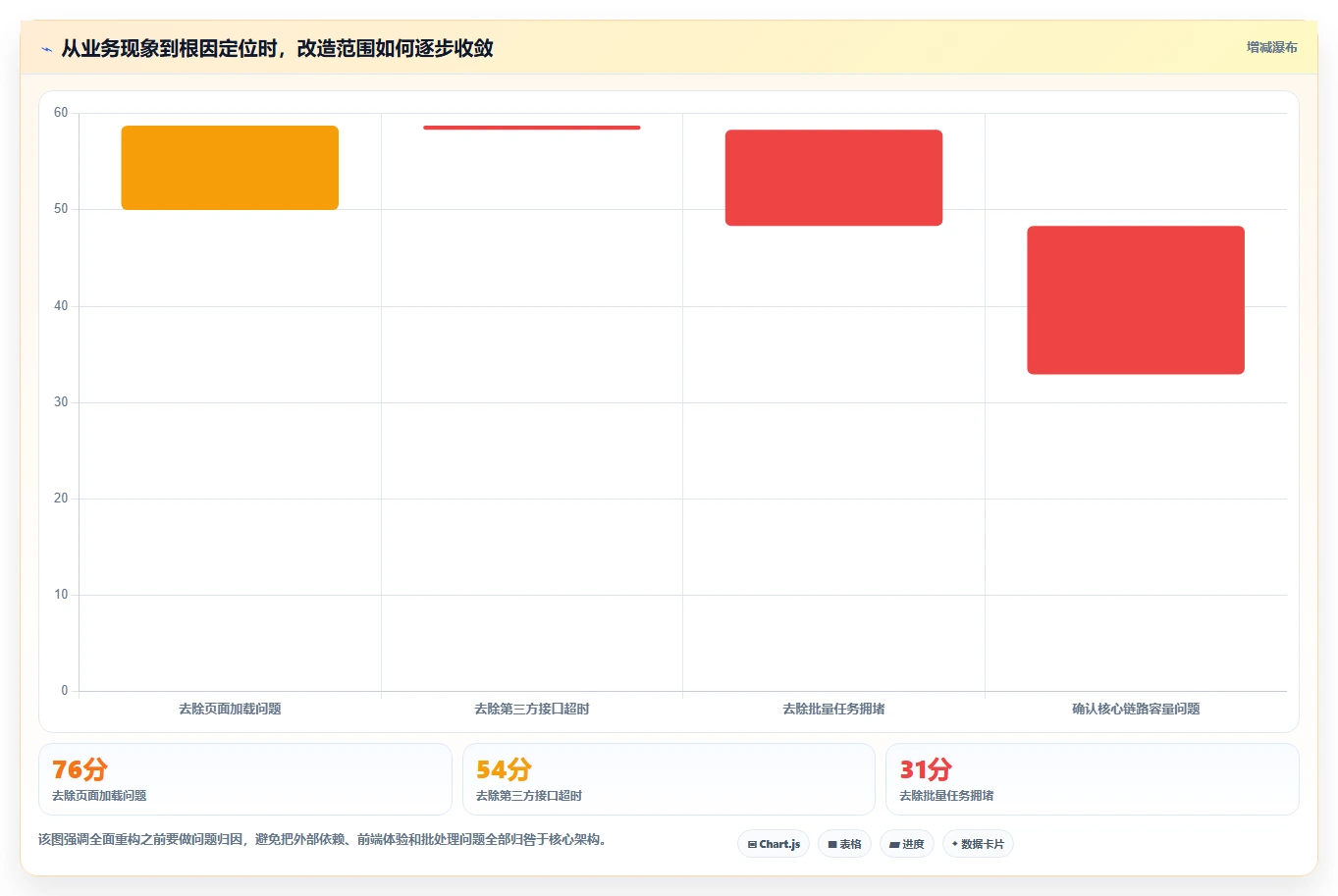
Task: Click the Chart.js tag chip
Action: tap(774, 844)
